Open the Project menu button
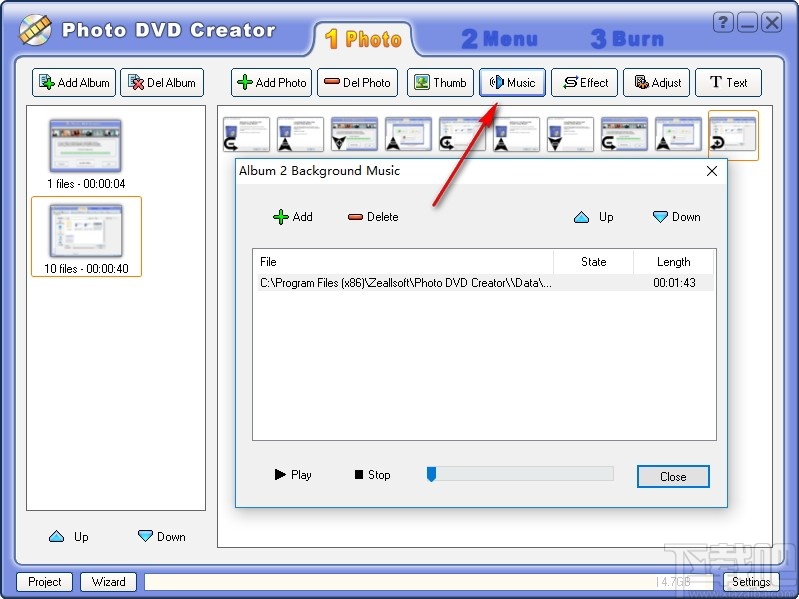This screenshot has height=599, width=799. [x=44, y=582]
